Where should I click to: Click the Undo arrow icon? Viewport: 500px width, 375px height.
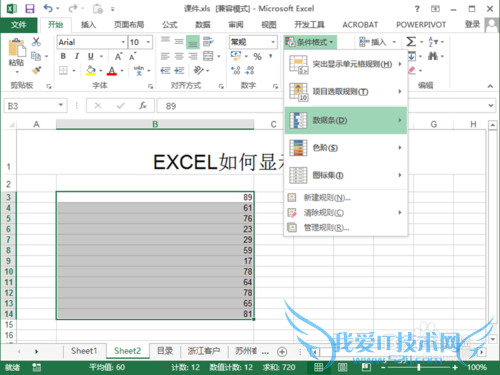[x=48, y=8]
